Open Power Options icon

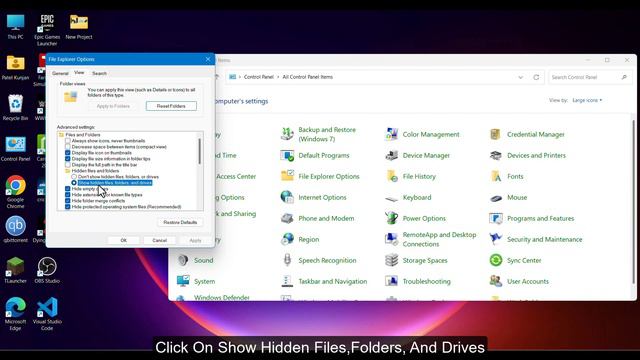coord(392,218)
